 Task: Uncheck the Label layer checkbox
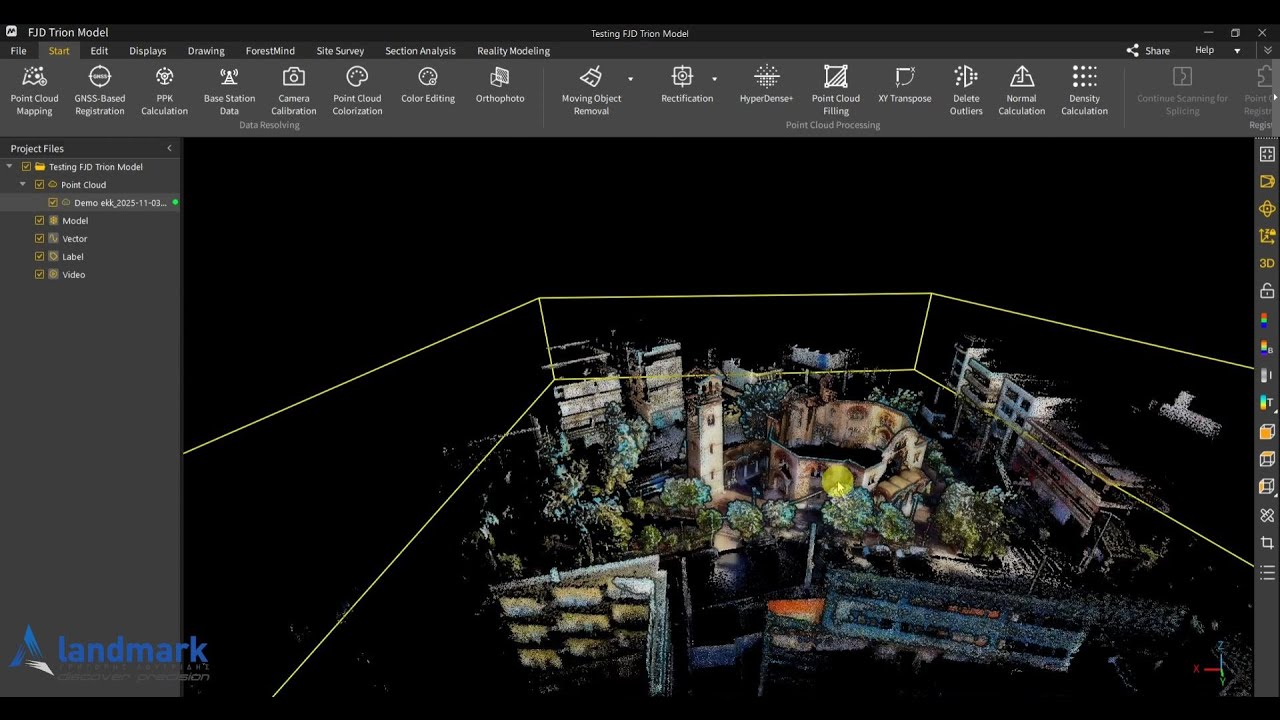40,257
